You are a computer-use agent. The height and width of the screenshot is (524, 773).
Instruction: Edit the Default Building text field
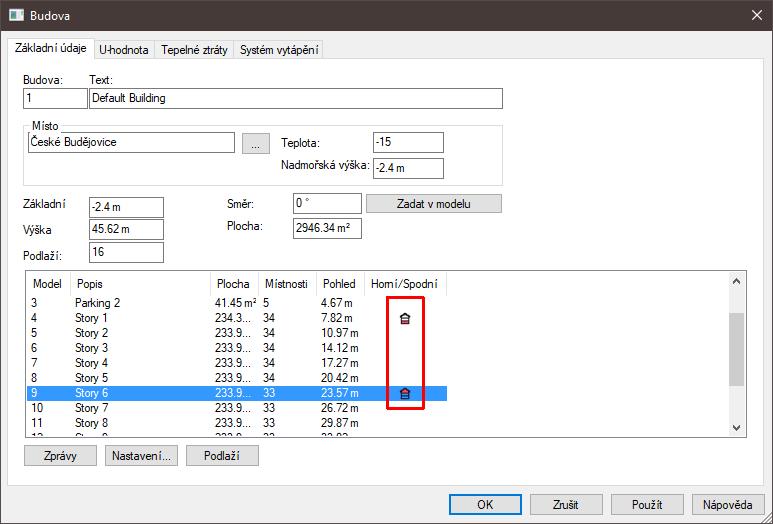point(296,99)
